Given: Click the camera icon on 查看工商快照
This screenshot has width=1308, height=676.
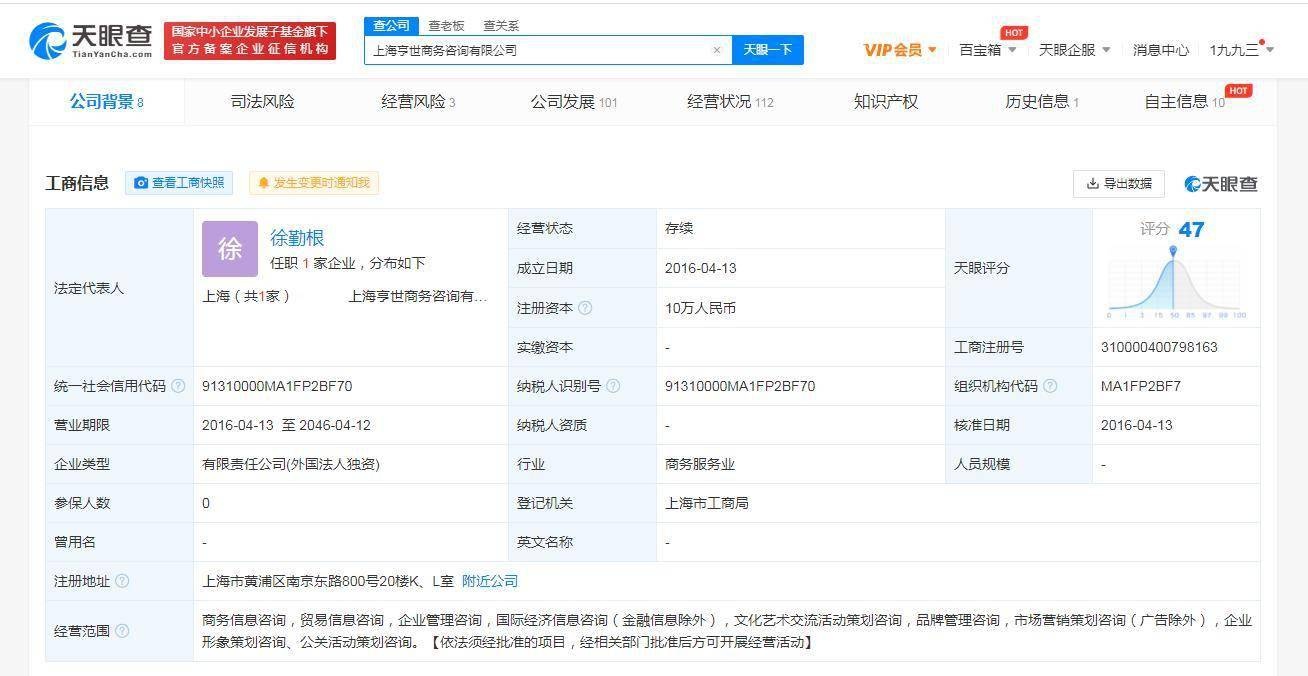Looking at the screenshot, I should click(141, 183).
